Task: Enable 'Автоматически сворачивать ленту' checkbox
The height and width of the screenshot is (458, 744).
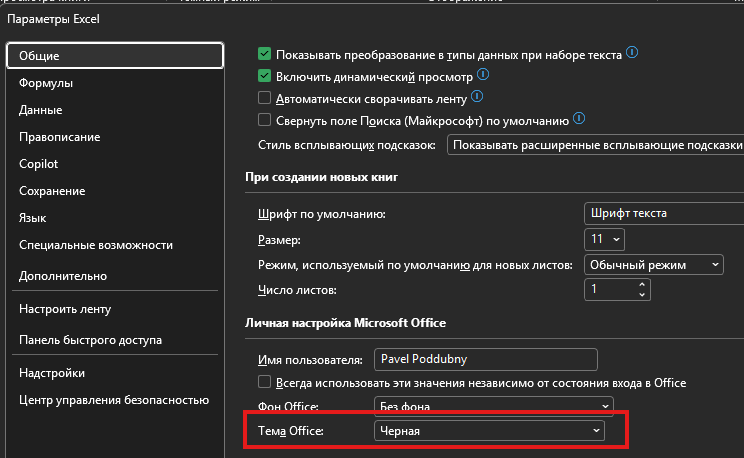Action: (264, 97)
